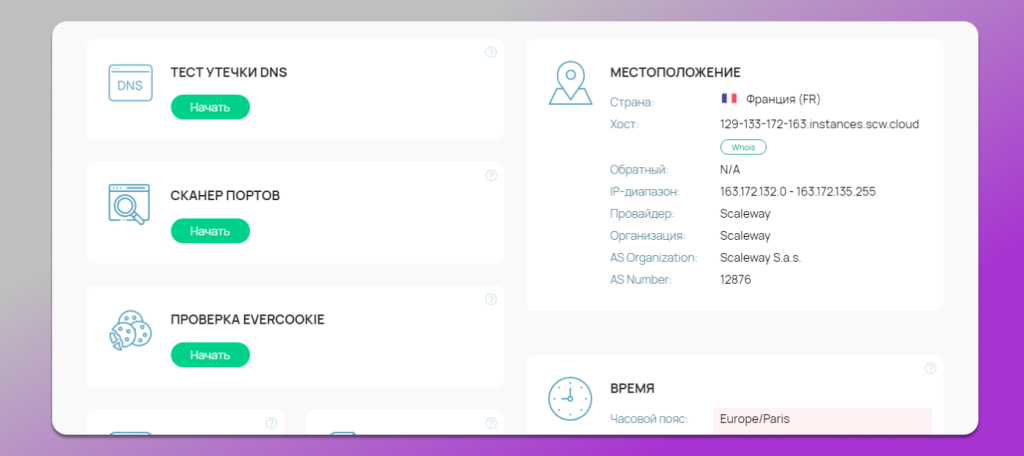Open help for Местоположение card
This screenshot has width=1024, height=456.
click(930, 52)
